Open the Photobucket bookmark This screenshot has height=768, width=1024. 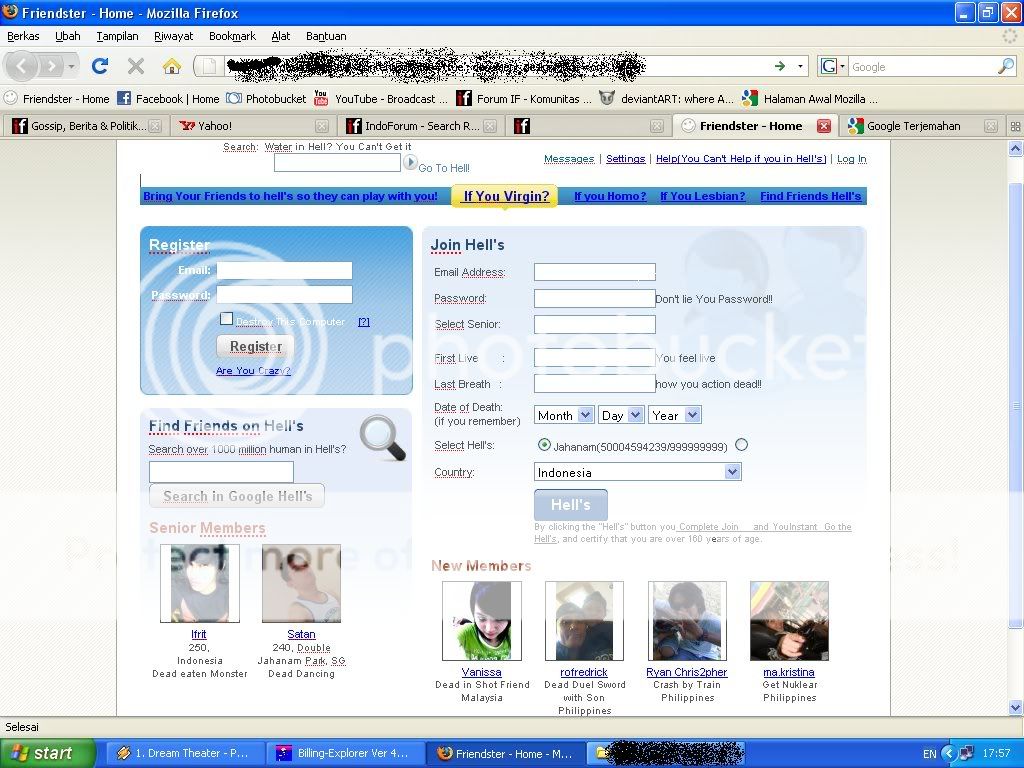266,99
